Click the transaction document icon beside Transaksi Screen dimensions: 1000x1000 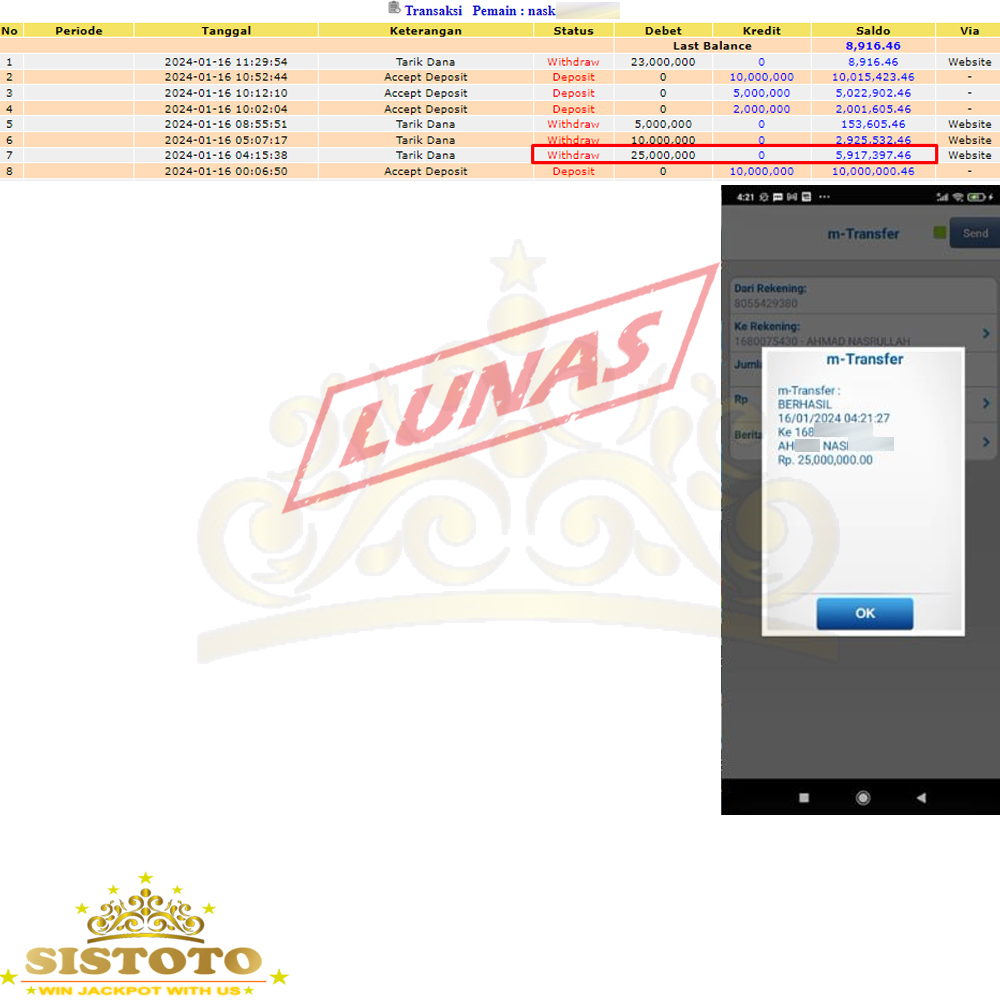(x=394, y=8)
